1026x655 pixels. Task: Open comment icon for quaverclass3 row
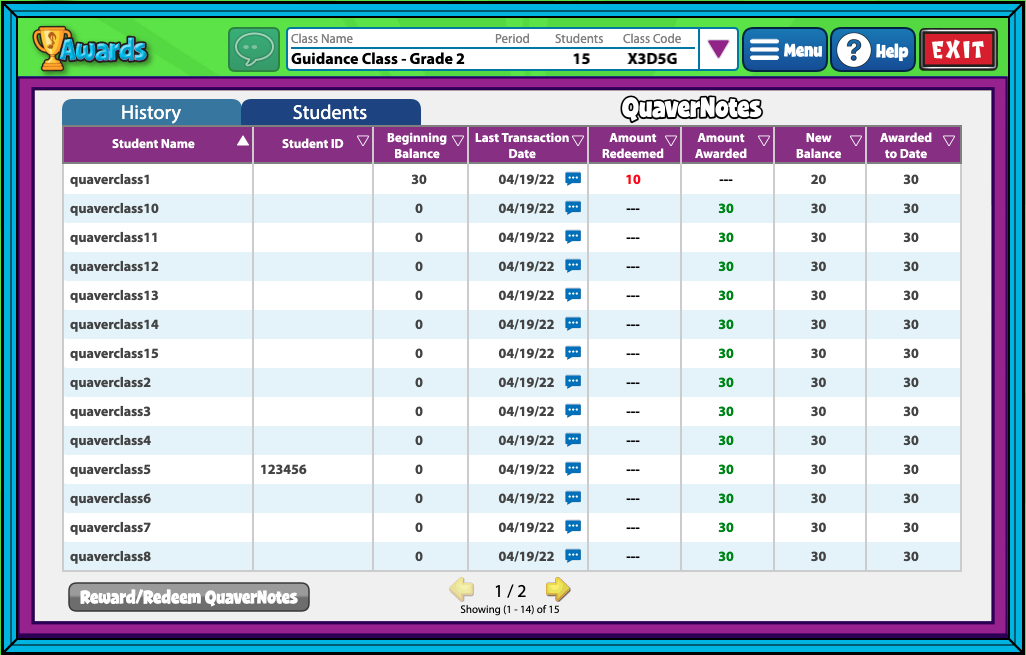pyautogui.click(x=573, y=411)
